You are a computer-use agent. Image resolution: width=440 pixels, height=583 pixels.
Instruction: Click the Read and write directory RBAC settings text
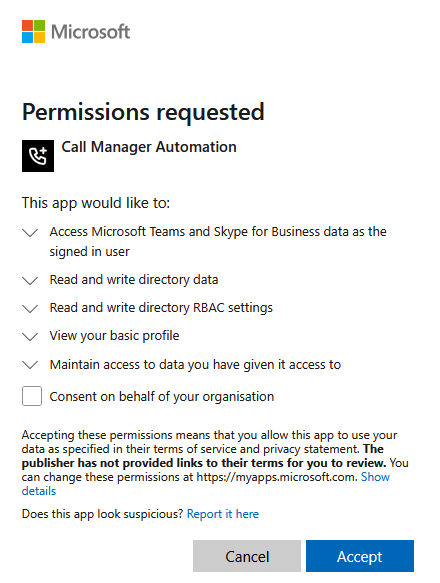pyautogui.click(x=161, y=308)
